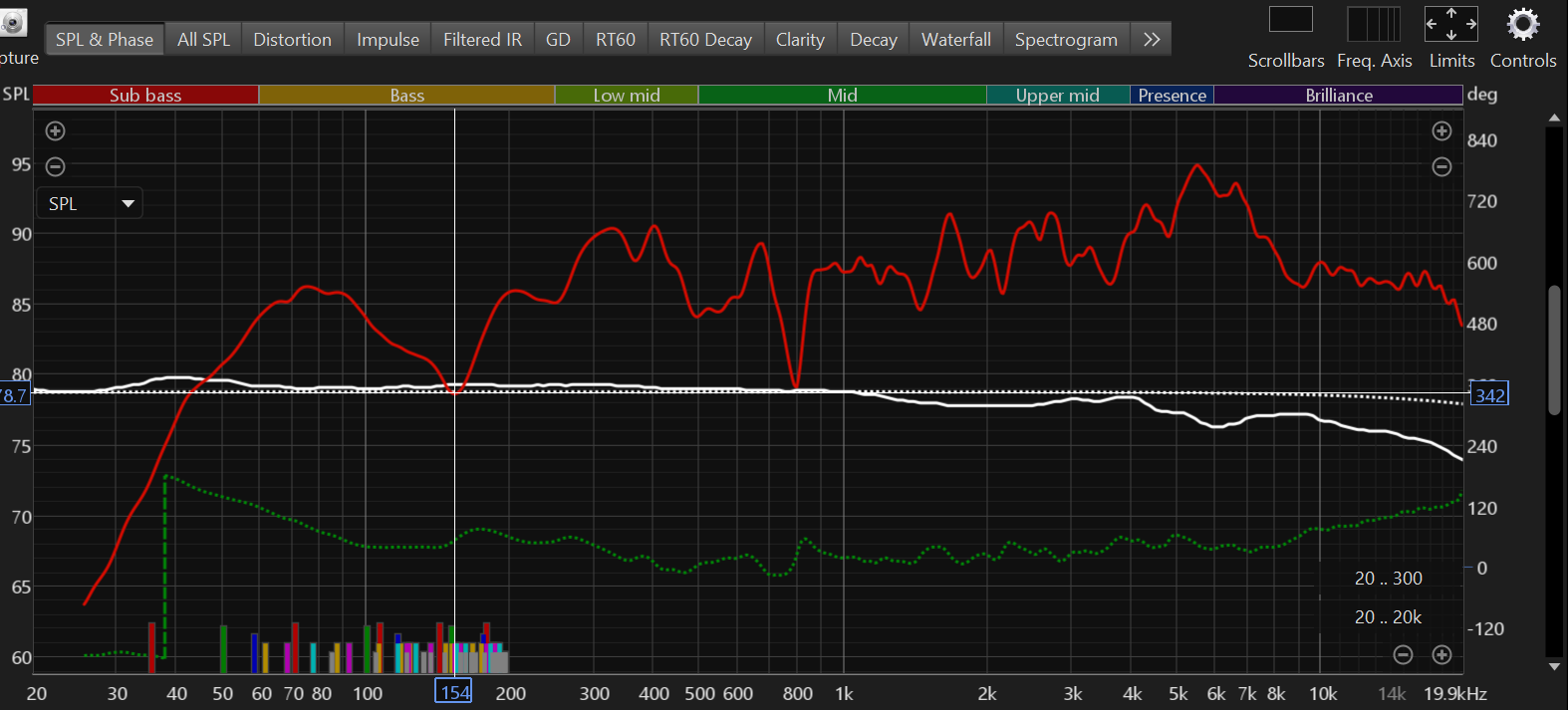Click the 95 dB SPL axis label
The width and height of the screenshot is (1568, 710).
[x=21, y=164]
